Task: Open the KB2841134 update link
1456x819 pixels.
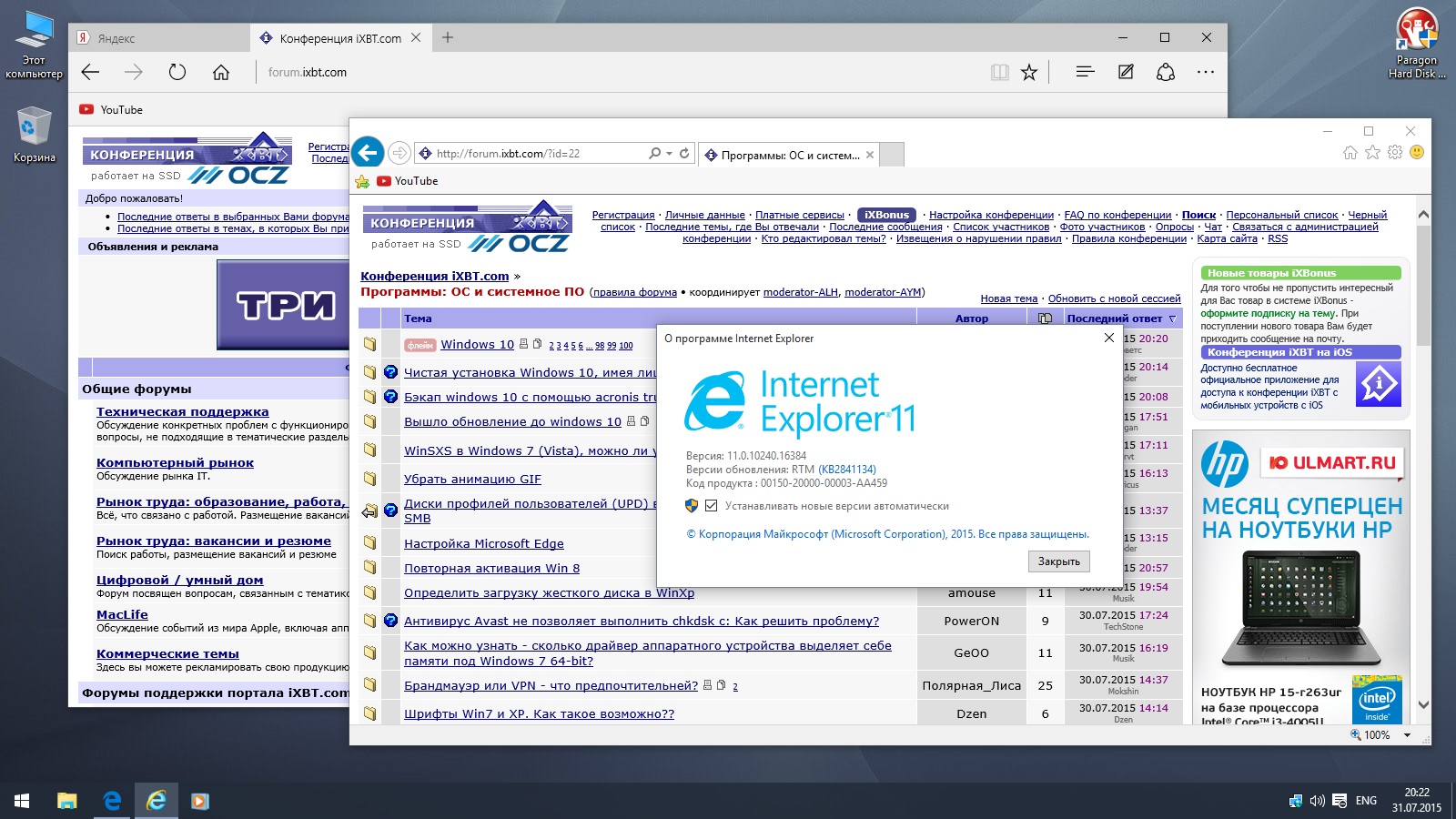Action: tap(846, 470)
